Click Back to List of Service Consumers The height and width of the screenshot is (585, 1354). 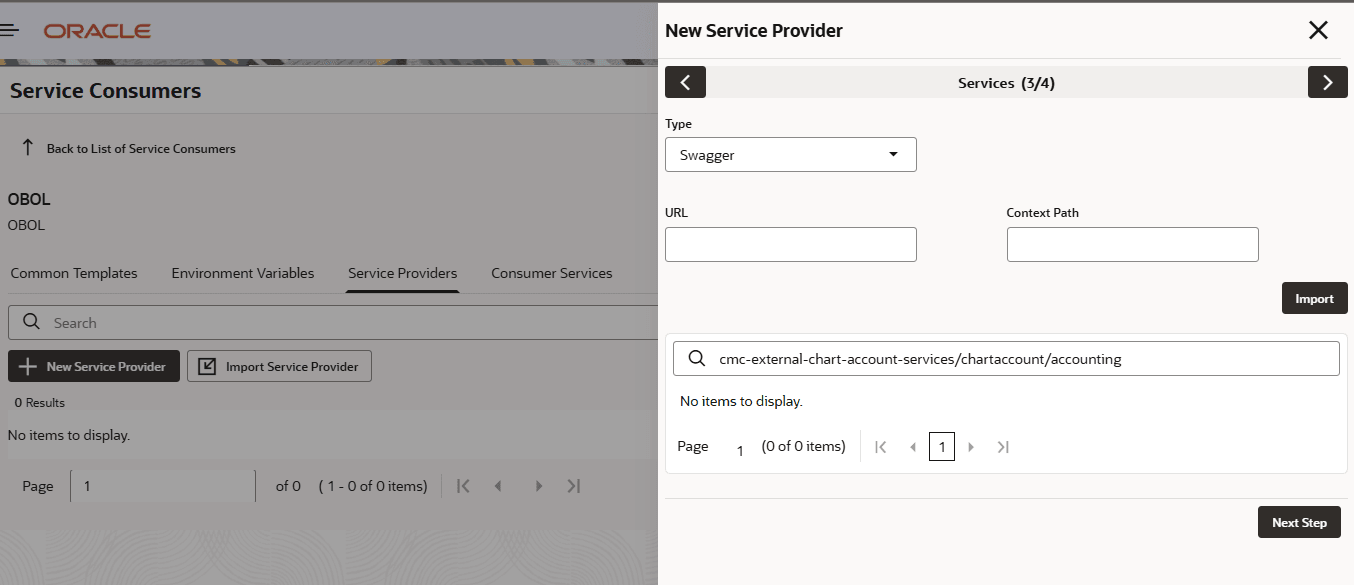click(141, 148)
